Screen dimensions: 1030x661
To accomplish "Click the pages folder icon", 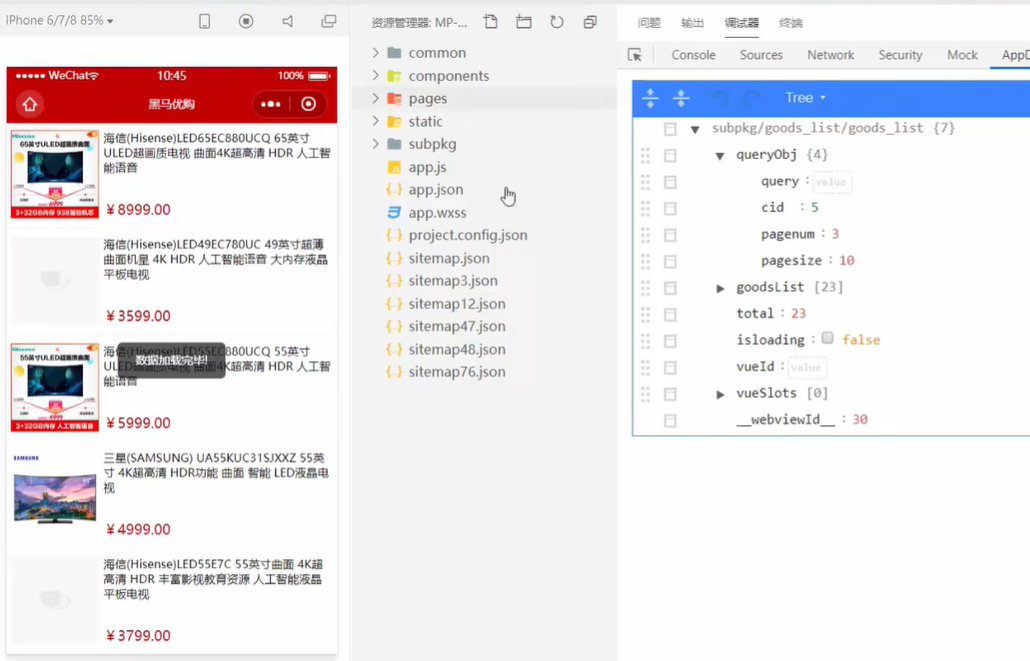I will (394, 99).
